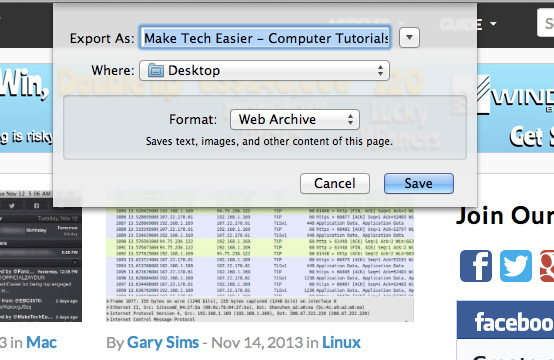Image resolution: width=554 pixels, height=360 pixels.
Task: Open the Where location dropdown showing Desktop
Action: pyautogui.click(x=265, y=70)
